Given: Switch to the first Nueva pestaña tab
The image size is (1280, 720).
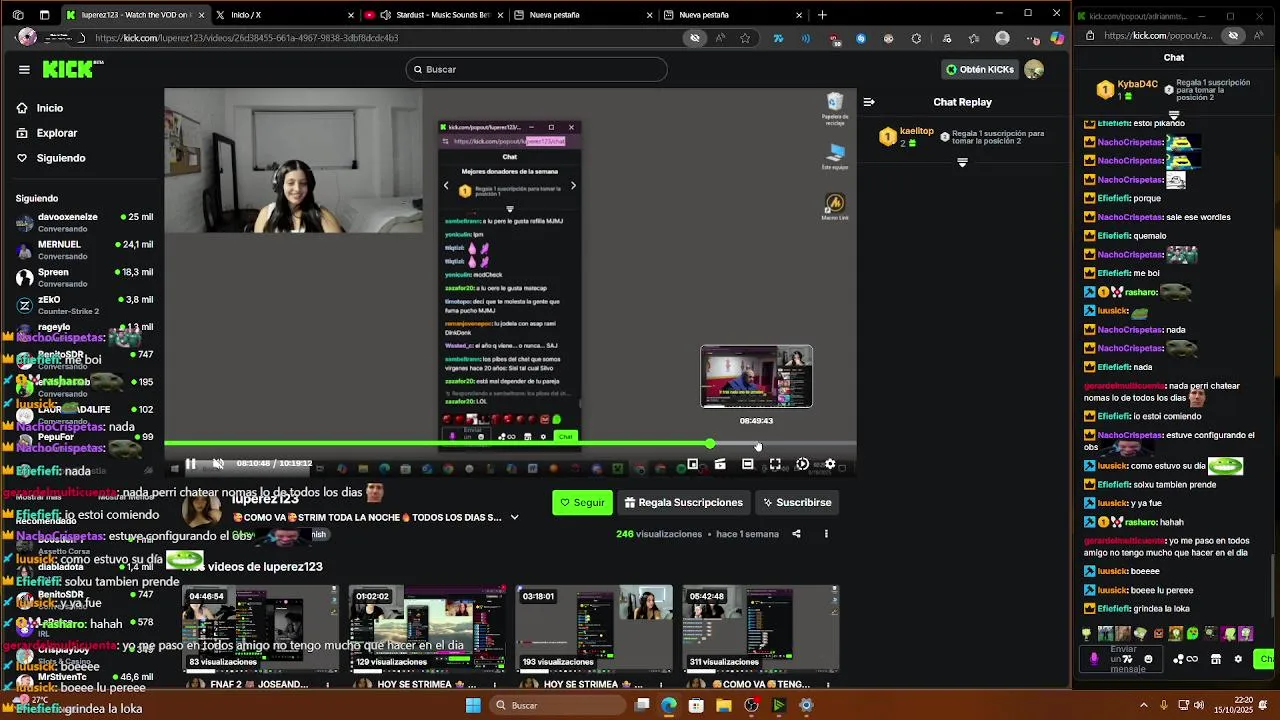Looking at the screenshot, I should (584, 15).
